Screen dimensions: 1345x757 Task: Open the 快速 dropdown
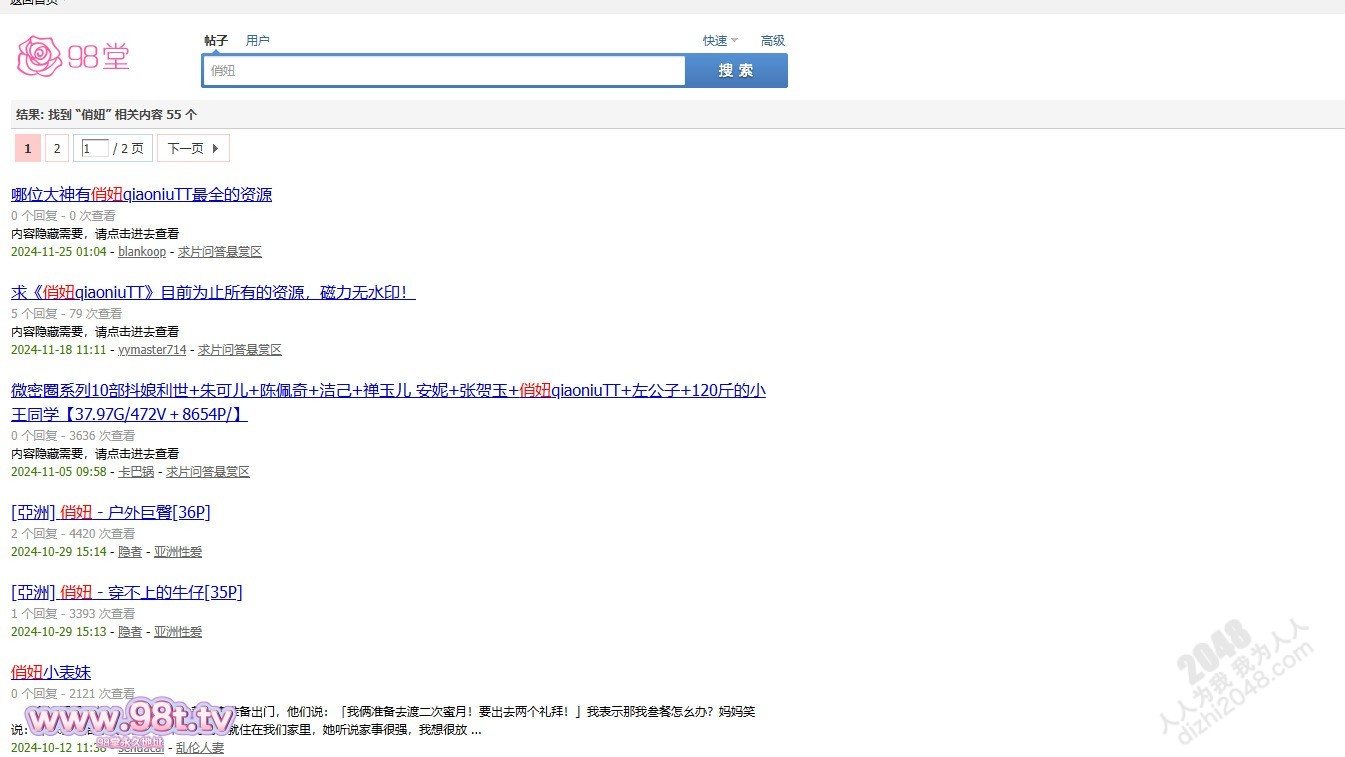pos(720,41)
